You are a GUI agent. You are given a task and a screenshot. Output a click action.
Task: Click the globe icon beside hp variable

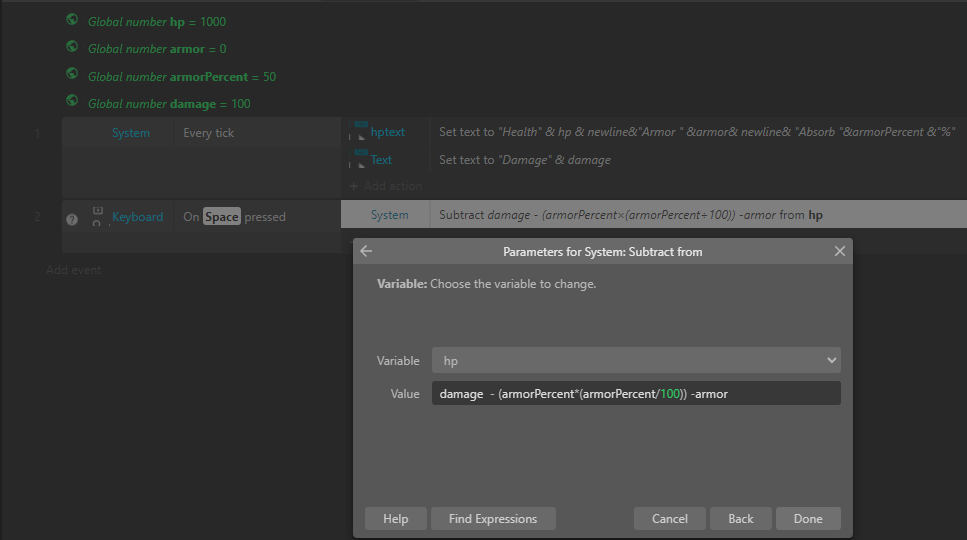click(72, 20)
